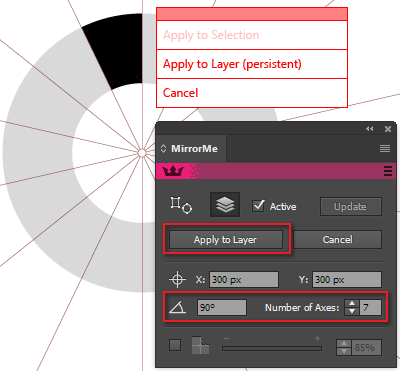This screenshot has width=400, height=371.
Task: Click the black ring segment on canvas
Action: click(x=117, y=50)
